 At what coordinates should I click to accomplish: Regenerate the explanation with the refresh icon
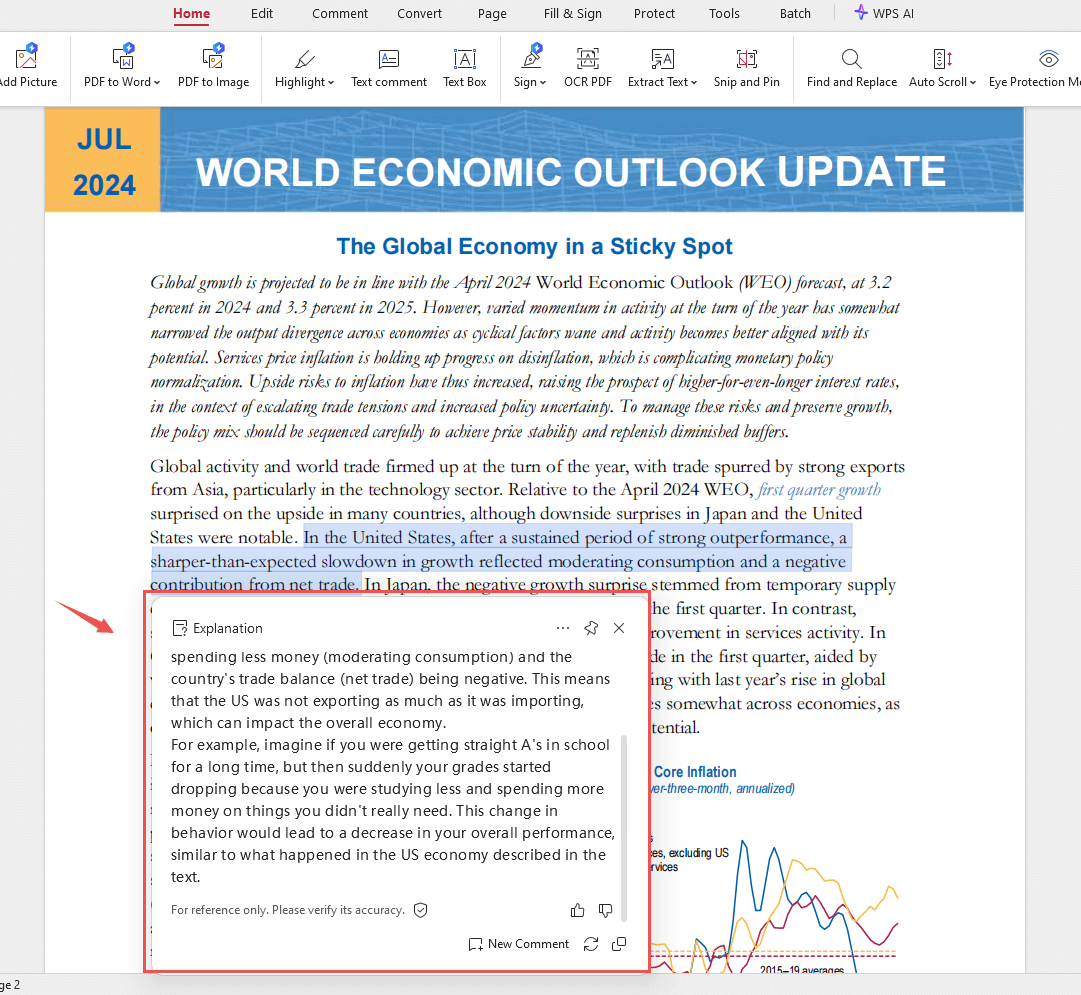click(x=591, y=944)
